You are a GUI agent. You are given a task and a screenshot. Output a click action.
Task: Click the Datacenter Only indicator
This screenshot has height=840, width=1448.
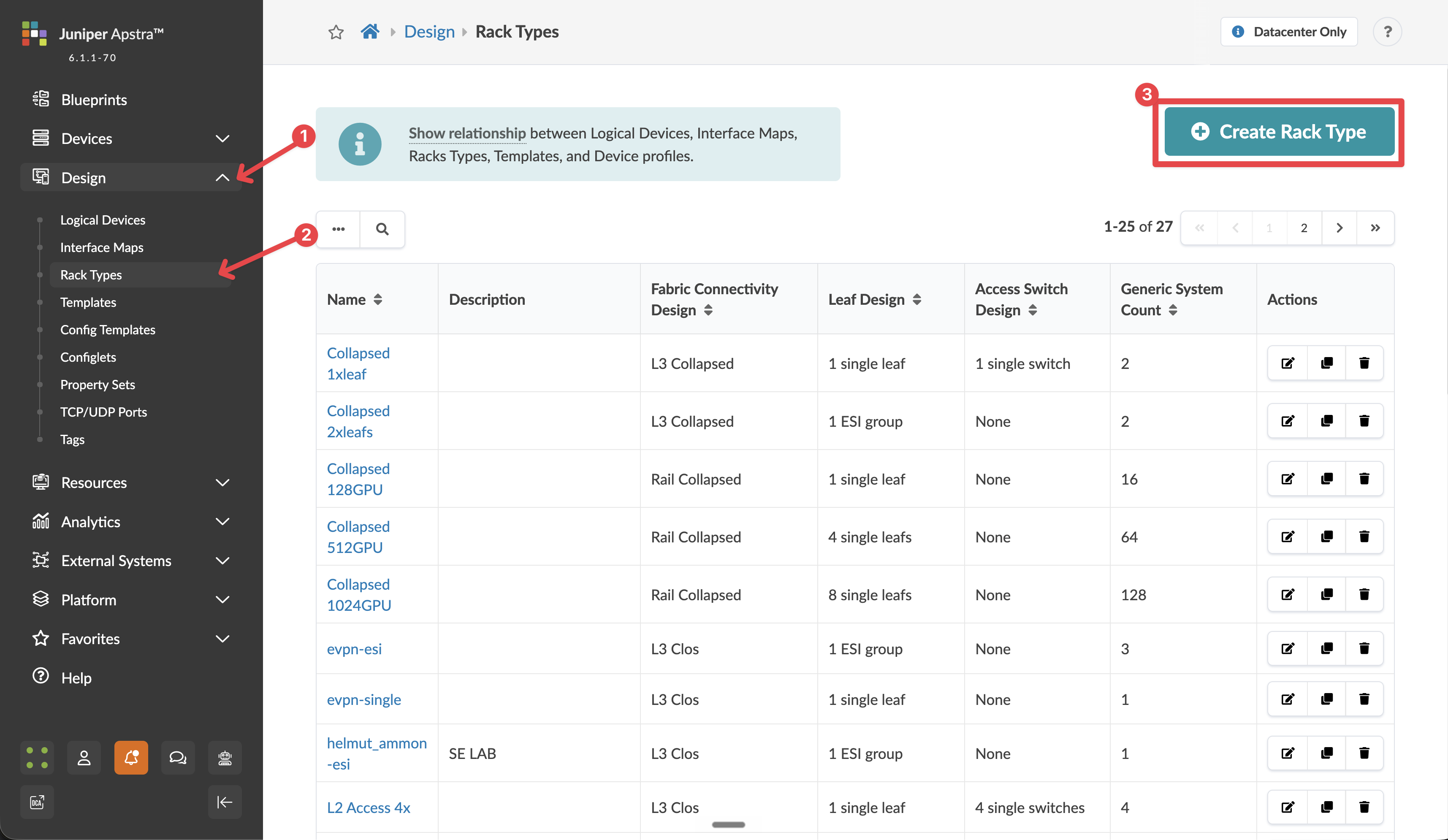tap(1289, 32)
